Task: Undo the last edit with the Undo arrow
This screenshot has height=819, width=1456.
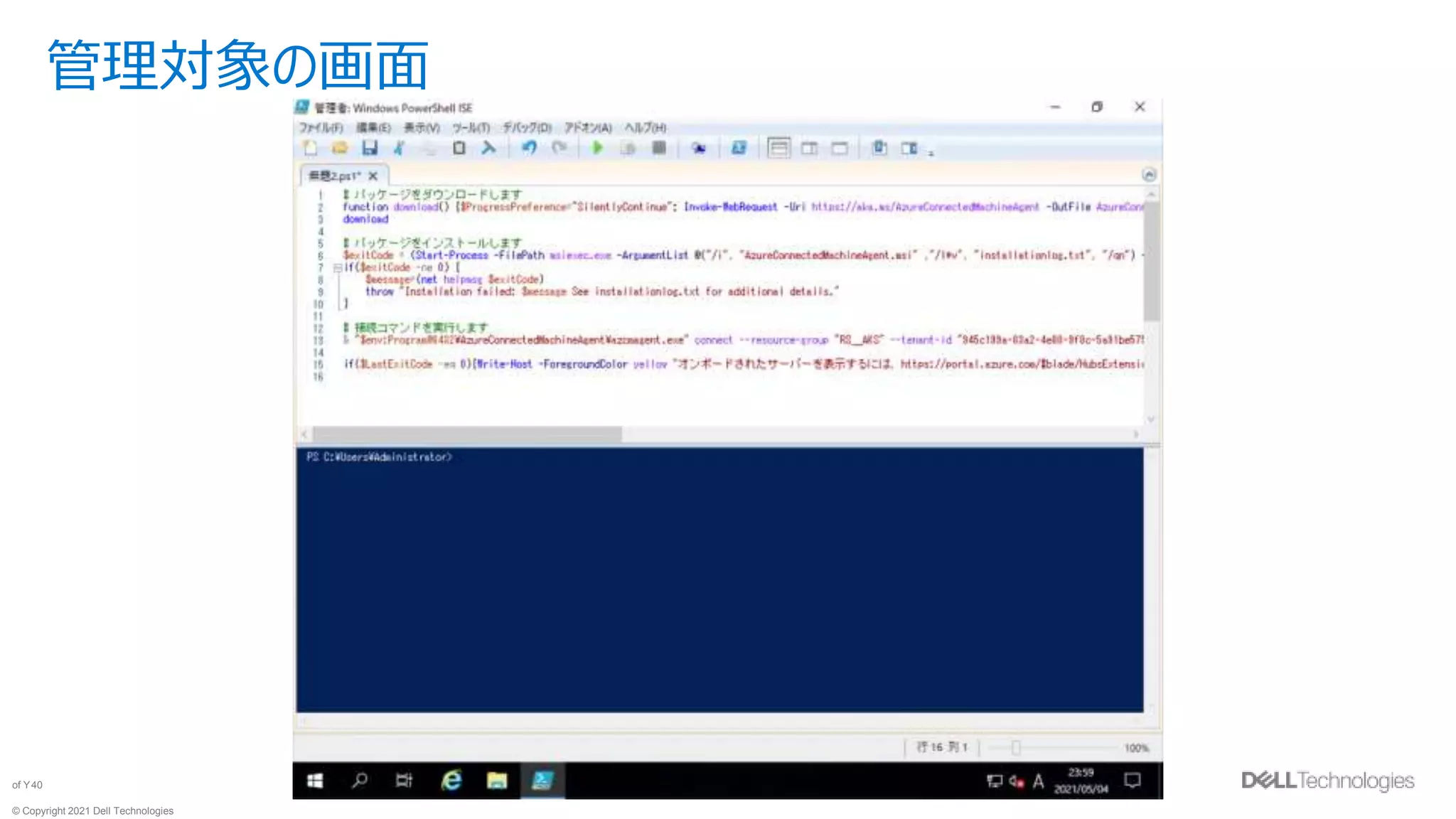Action: tap(529, 148)
